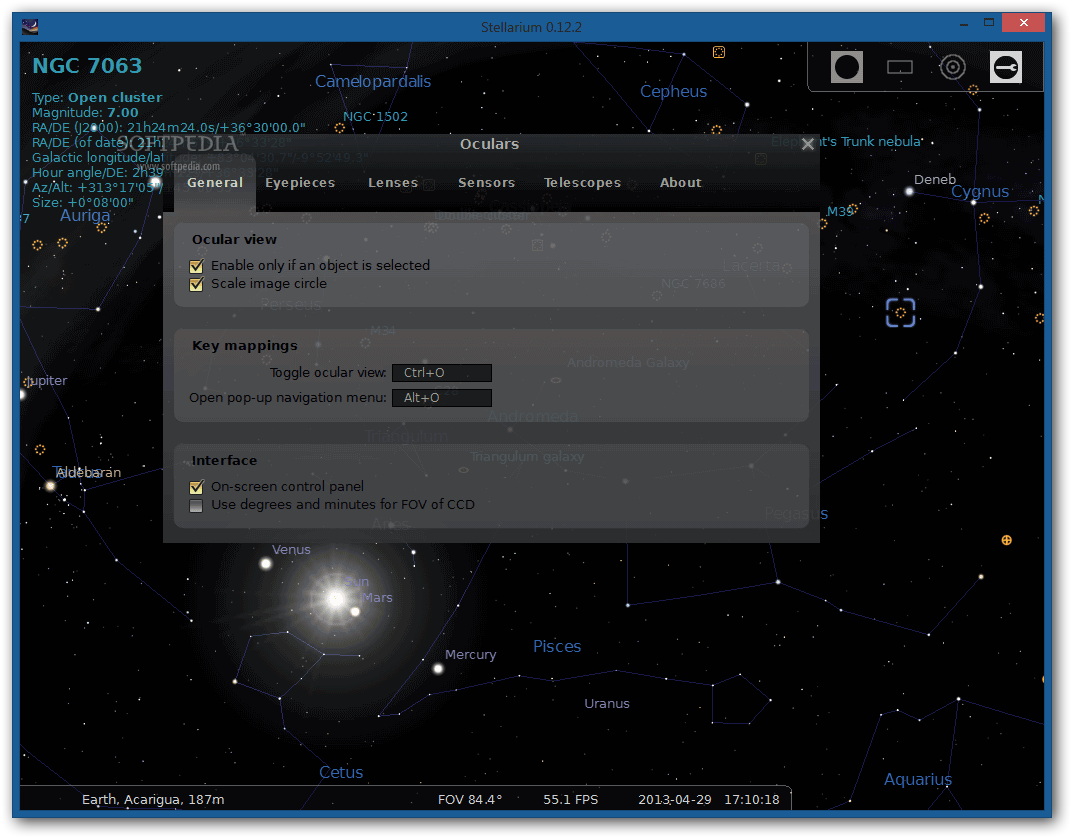Enable 'Use degrees and minutes for FOV of CCD'
Viewport: 1072px width, 838px height.
[196, 506]
